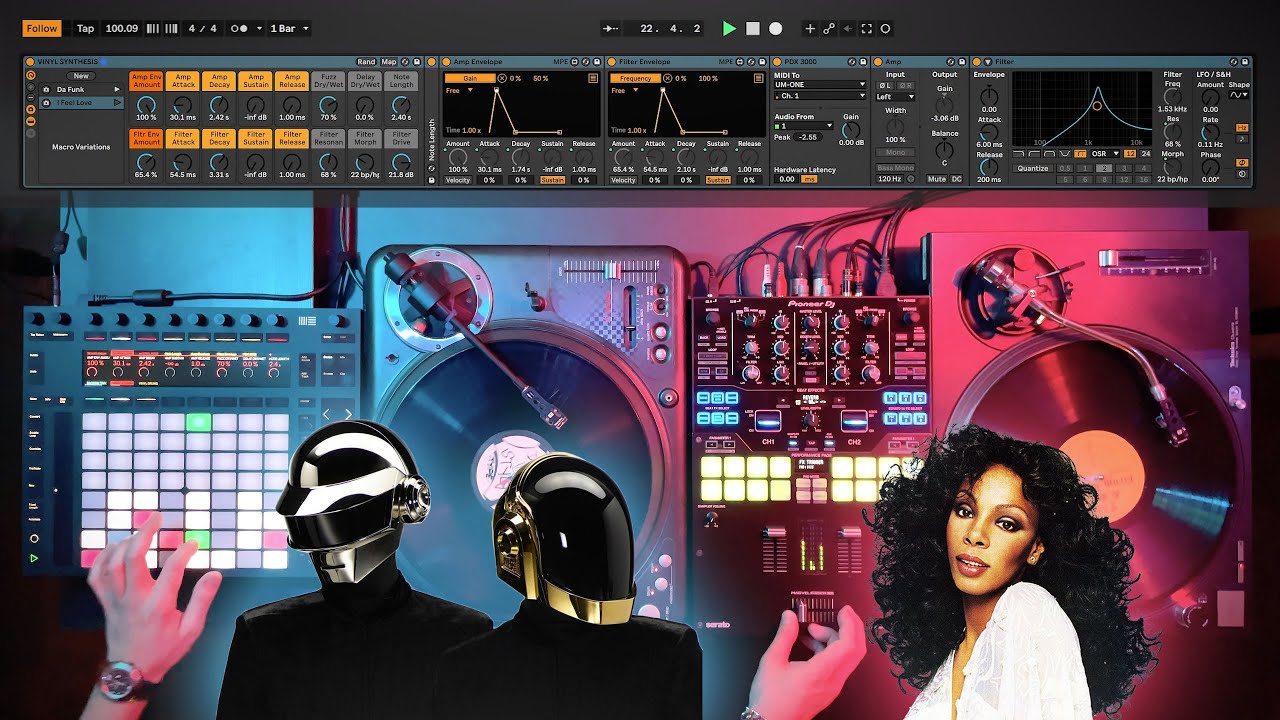Click New to create a macro variation

[81, 76]
